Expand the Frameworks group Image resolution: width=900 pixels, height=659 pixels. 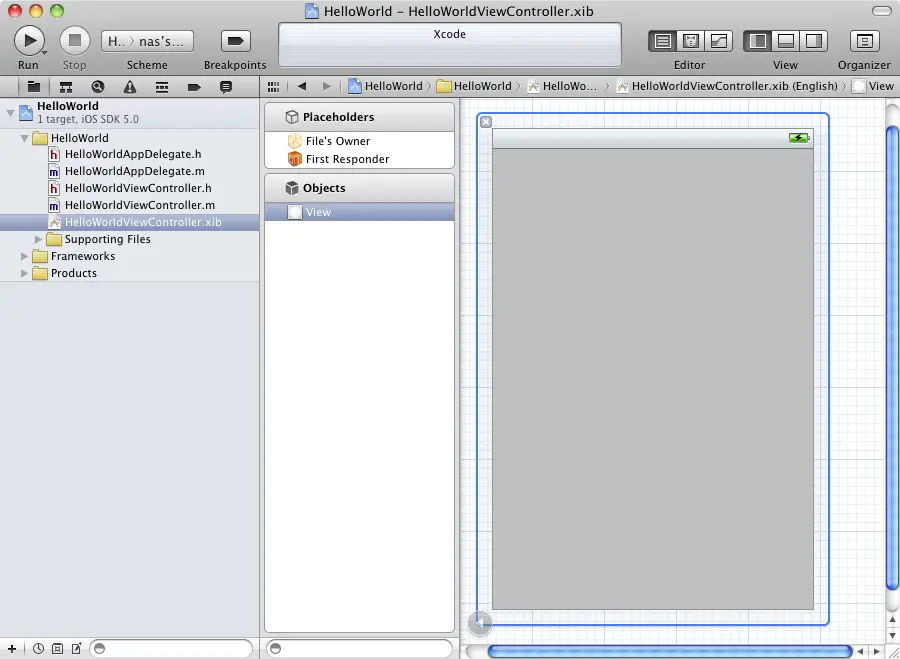click(25, 256)
